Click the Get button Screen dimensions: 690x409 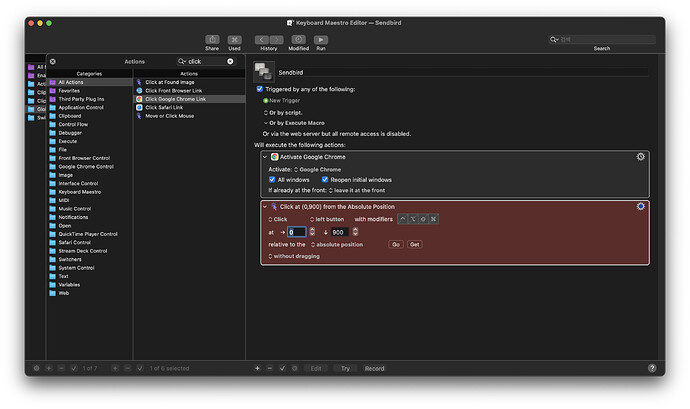(415, 245)
